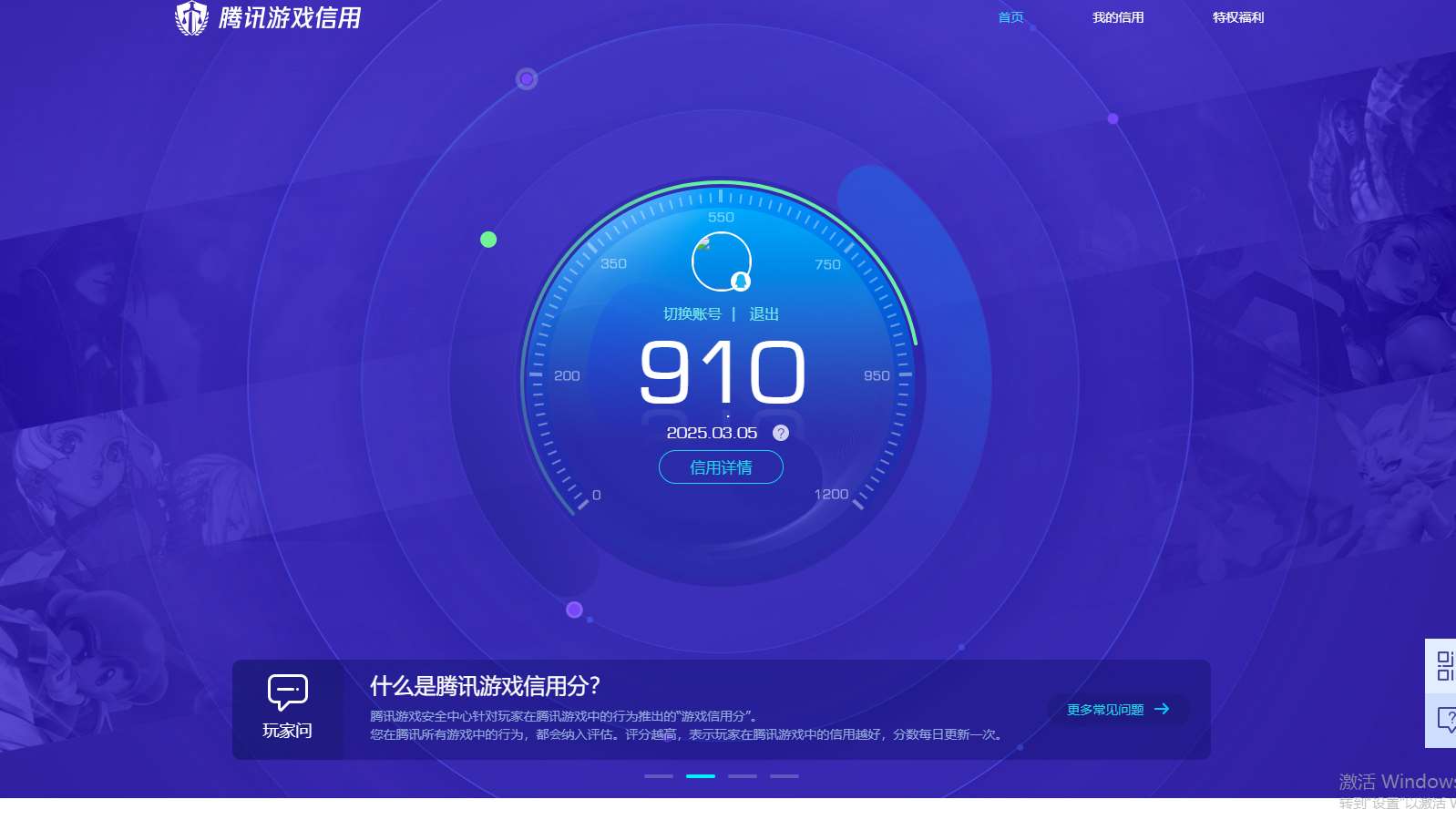Select the first carousel indicator dash

click(659, 776)
